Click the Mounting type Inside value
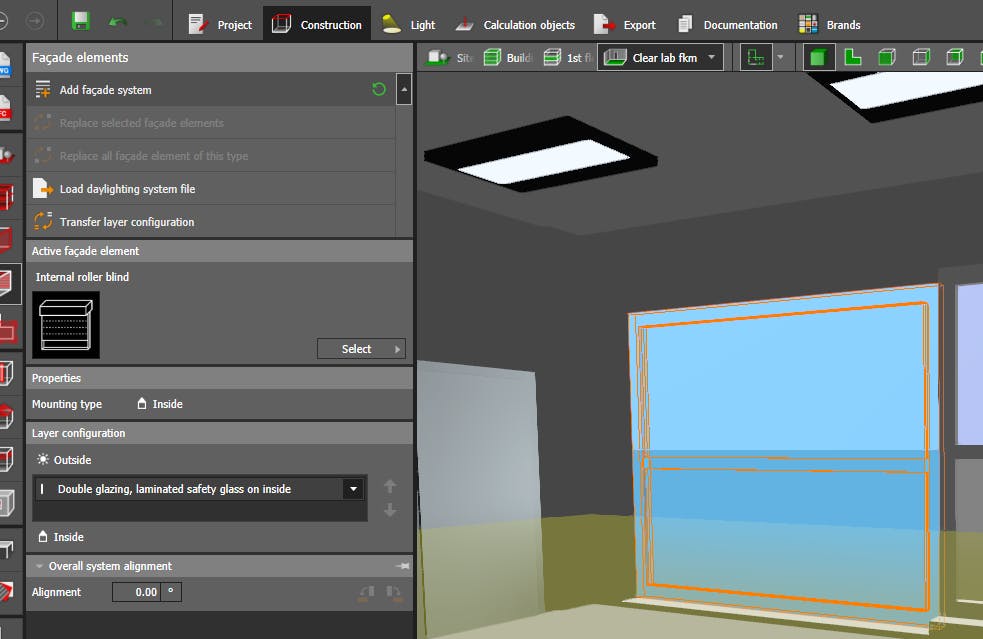 tap(160, 404)
